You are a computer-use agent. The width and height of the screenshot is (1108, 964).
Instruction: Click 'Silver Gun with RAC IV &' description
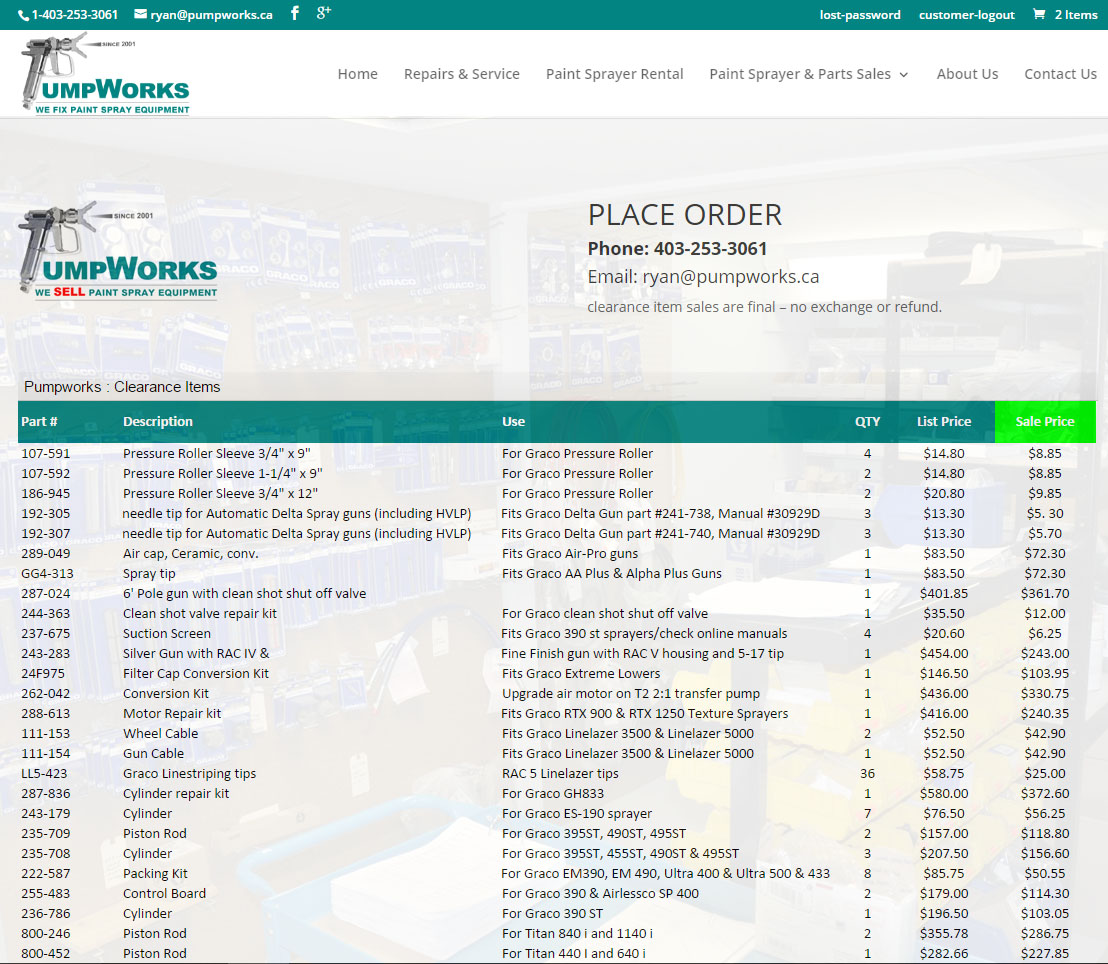pos(196,654)
